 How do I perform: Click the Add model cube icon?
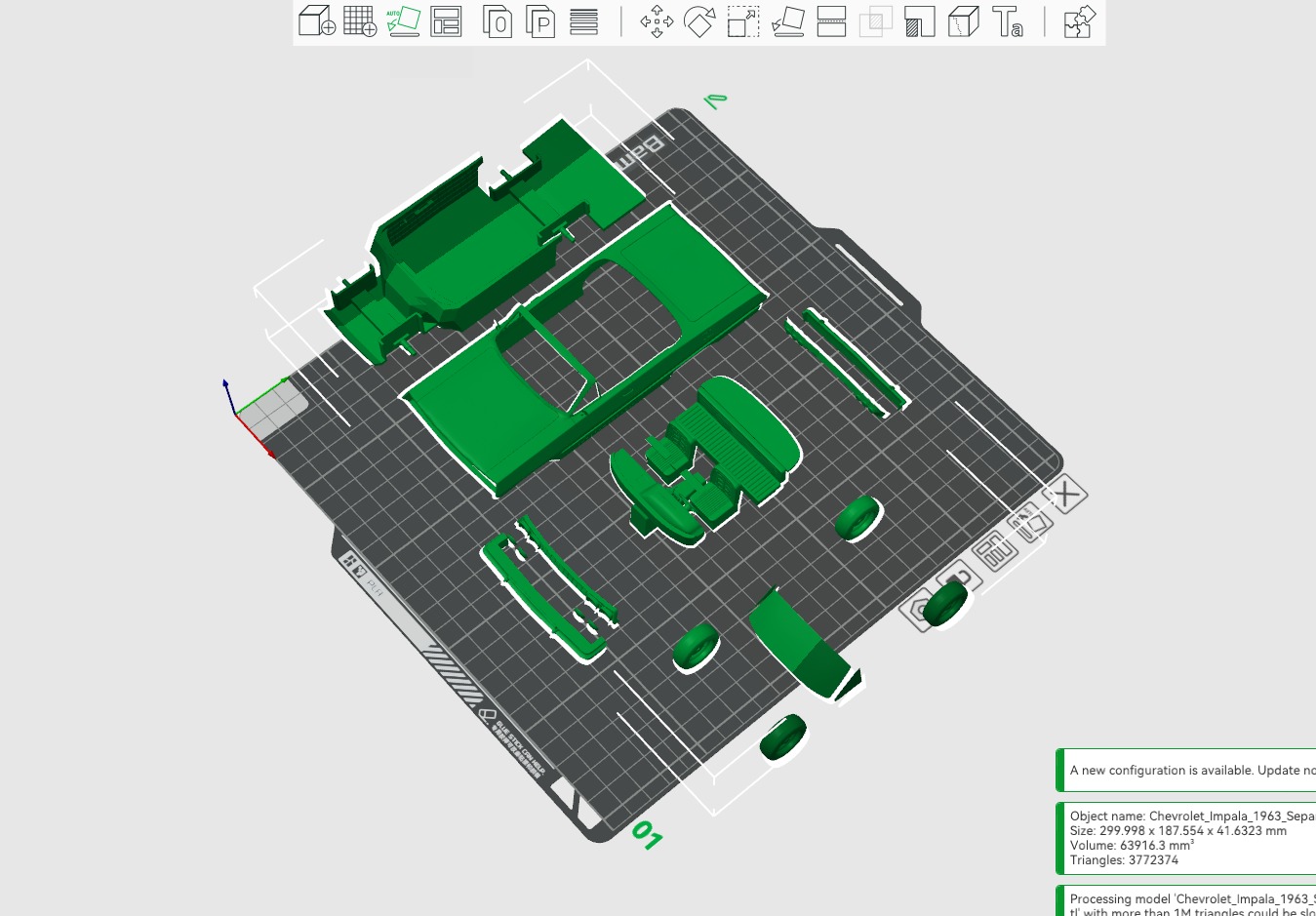[316, 21]
